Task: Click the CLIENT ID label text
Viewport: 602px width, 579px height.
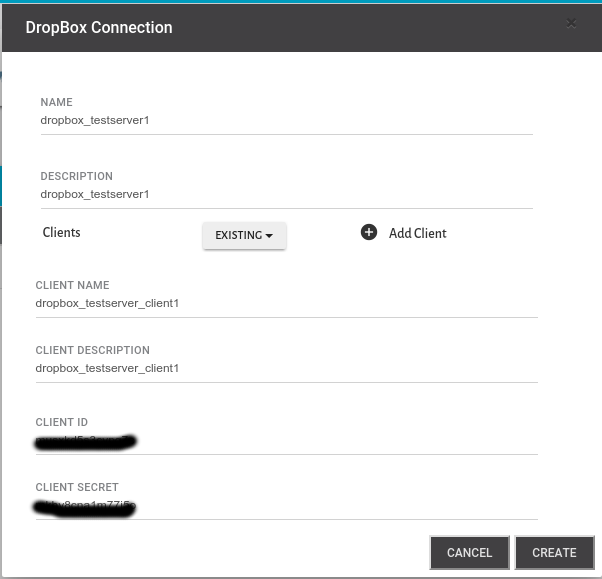Action: click(x=61, y=422)
